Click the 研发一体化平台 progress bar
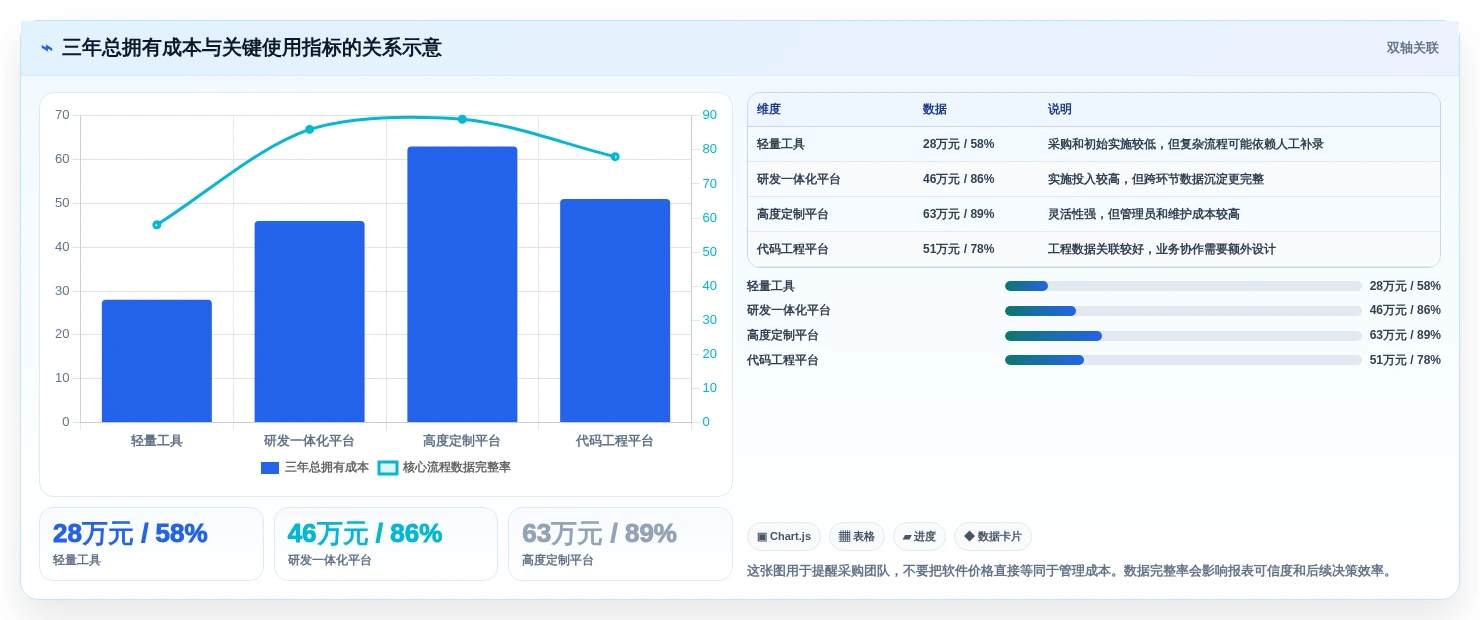This screenshot has width=1480, height=620. 1183,311
